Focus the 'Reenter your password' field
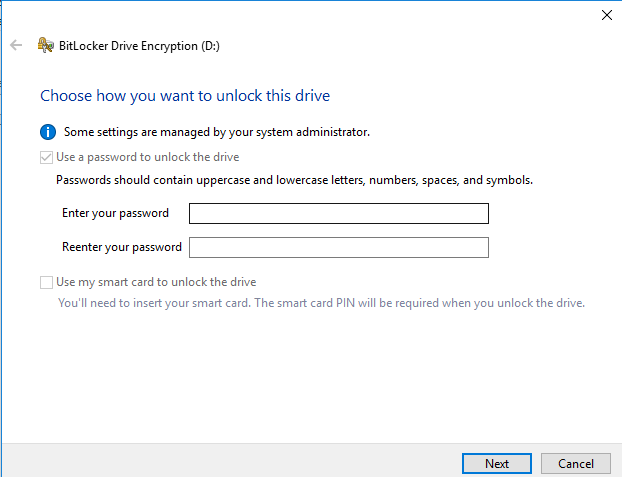622x477 pixels. click(338, 247)
